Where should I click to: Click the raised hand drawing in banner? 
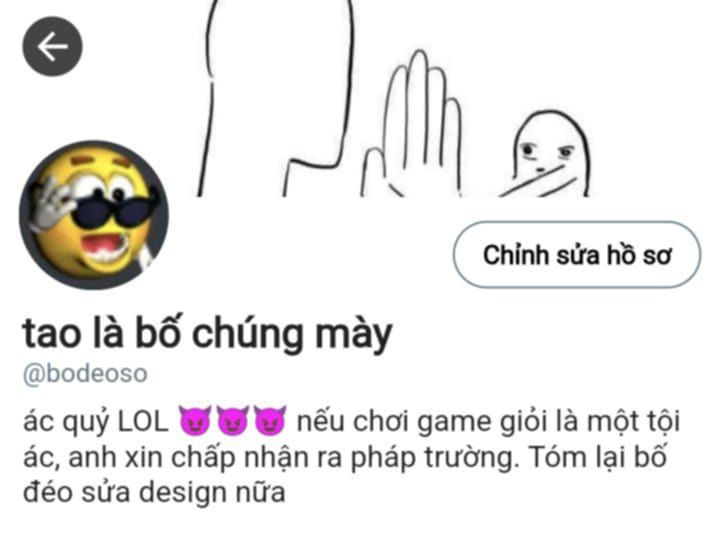click(412, 124)
